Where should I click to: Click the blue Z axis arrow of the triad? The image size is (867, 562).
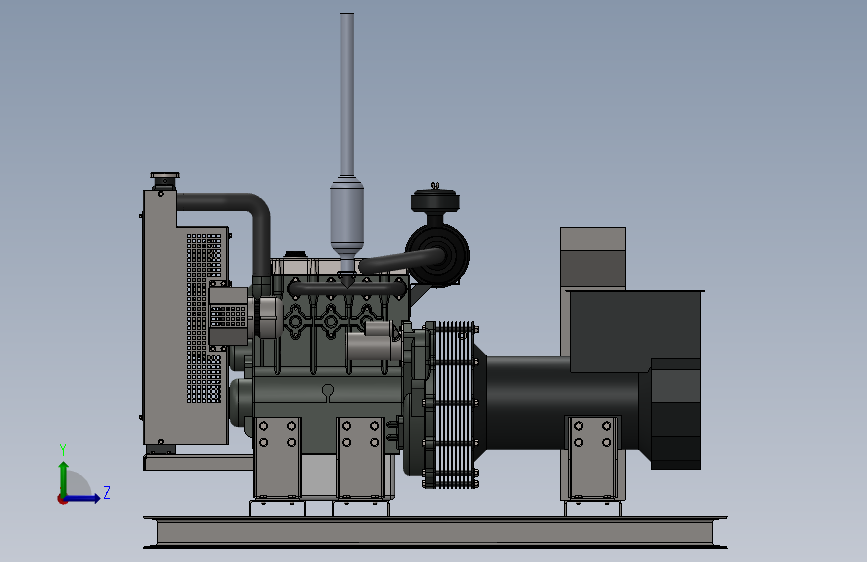point(83,498)
